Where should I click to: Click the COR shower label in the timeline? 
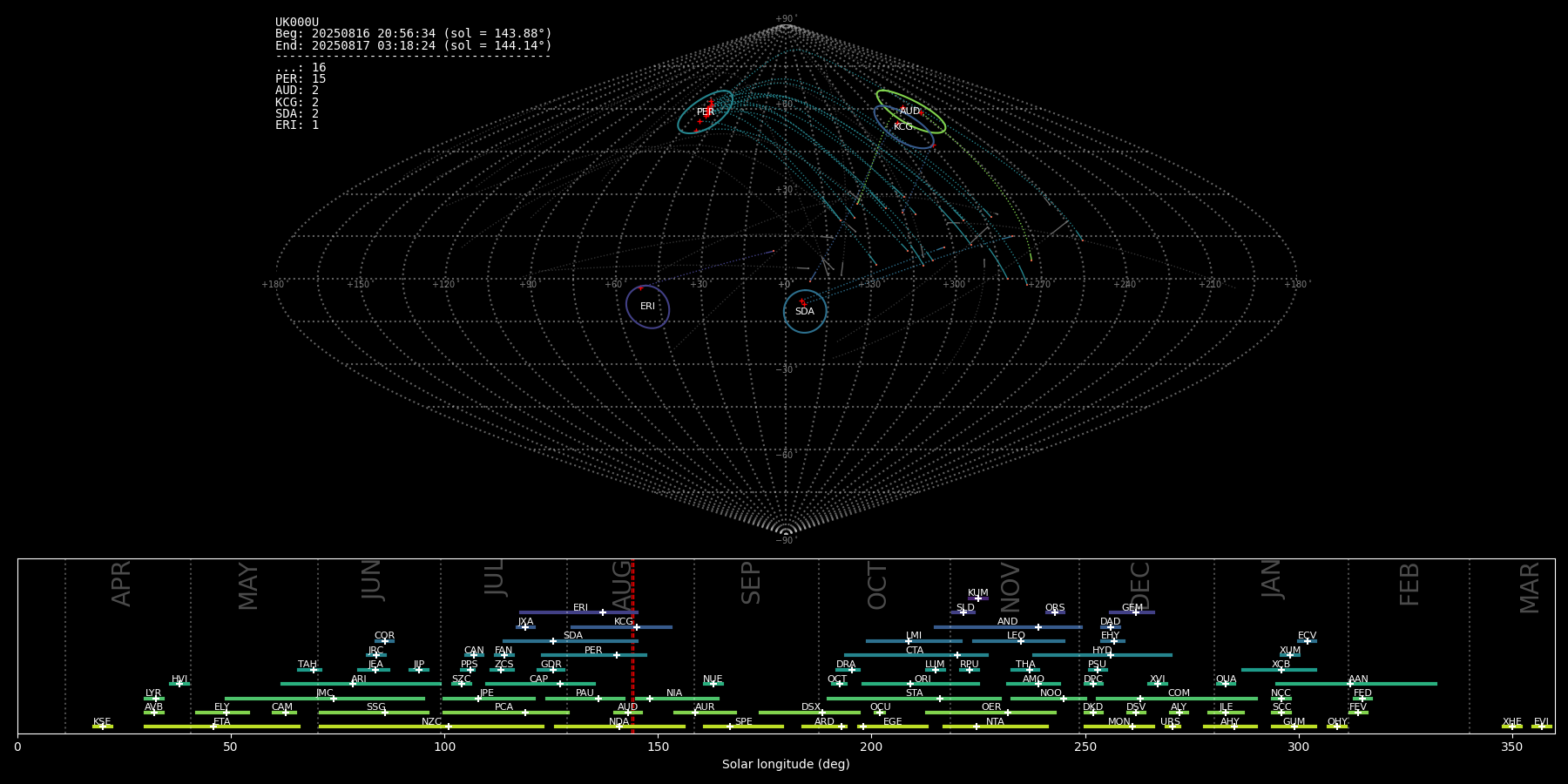[x=384, y=636]
